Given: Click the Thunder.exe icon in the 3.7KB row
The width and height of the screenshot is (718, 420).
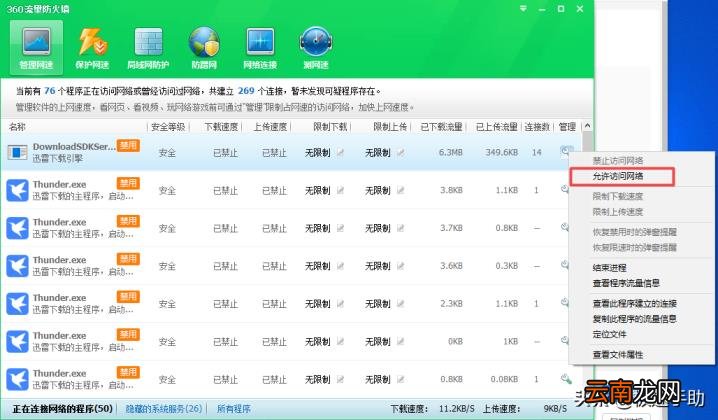Looking at the screenshot, I should click(17, 228).
